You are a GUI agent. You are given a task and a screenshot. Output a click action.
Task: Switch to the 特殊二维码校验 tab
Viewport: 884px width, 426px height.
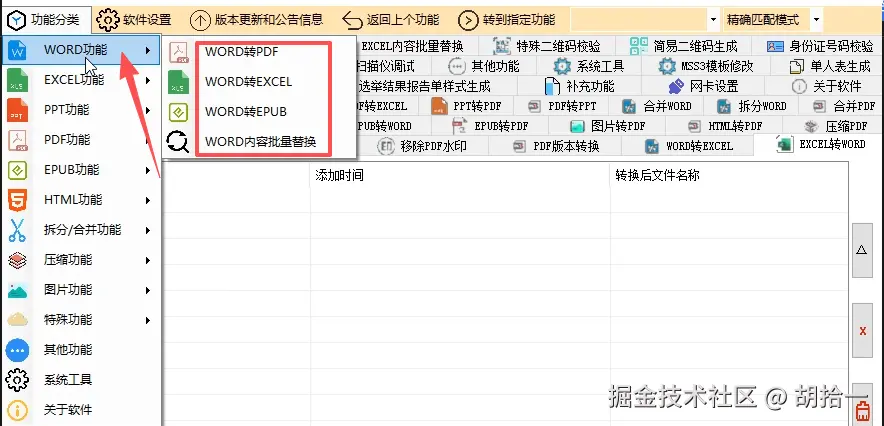(x=547, y=46)
